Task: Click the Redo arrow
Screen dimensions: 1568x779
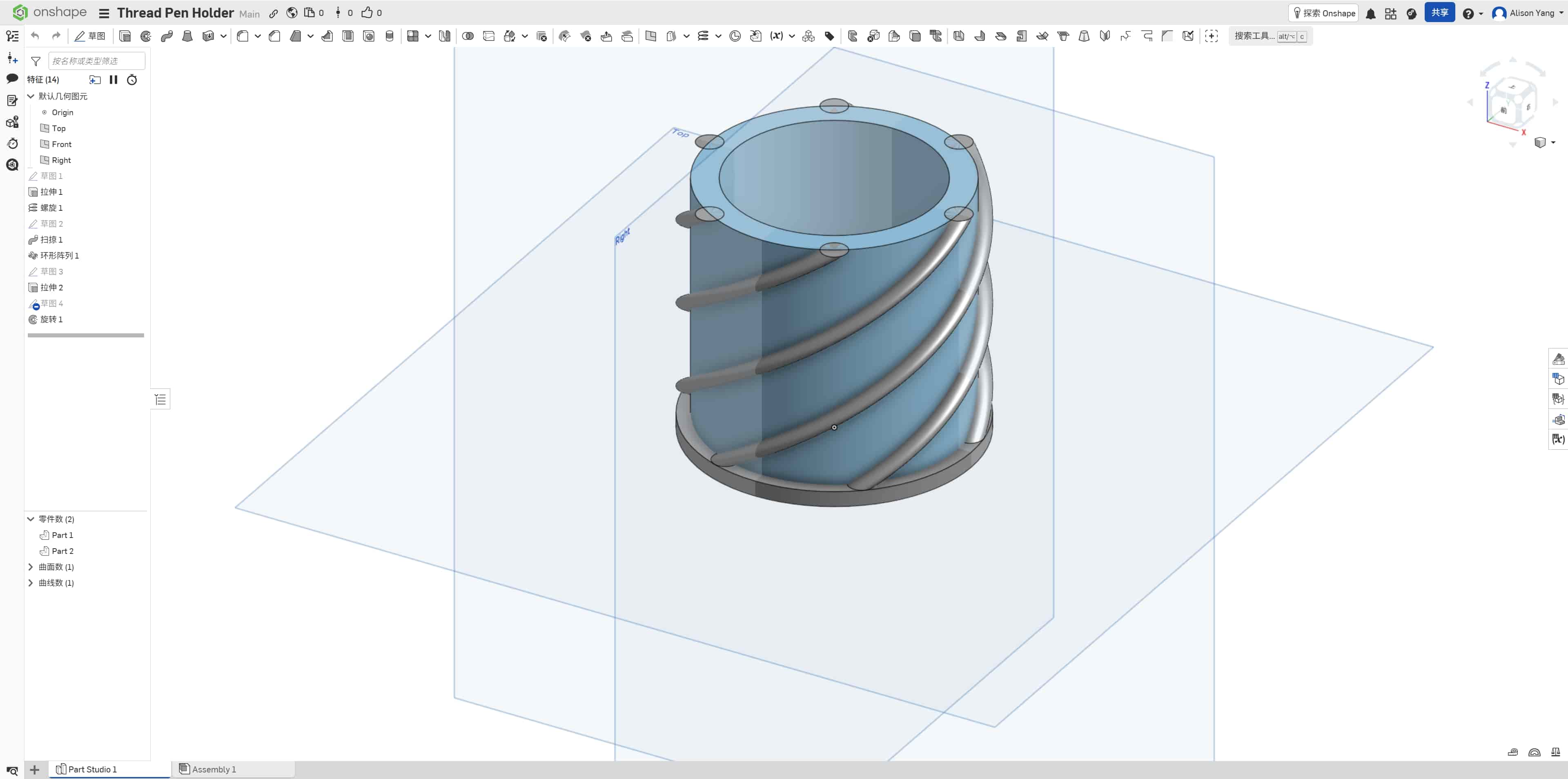Action: (56, 36)
